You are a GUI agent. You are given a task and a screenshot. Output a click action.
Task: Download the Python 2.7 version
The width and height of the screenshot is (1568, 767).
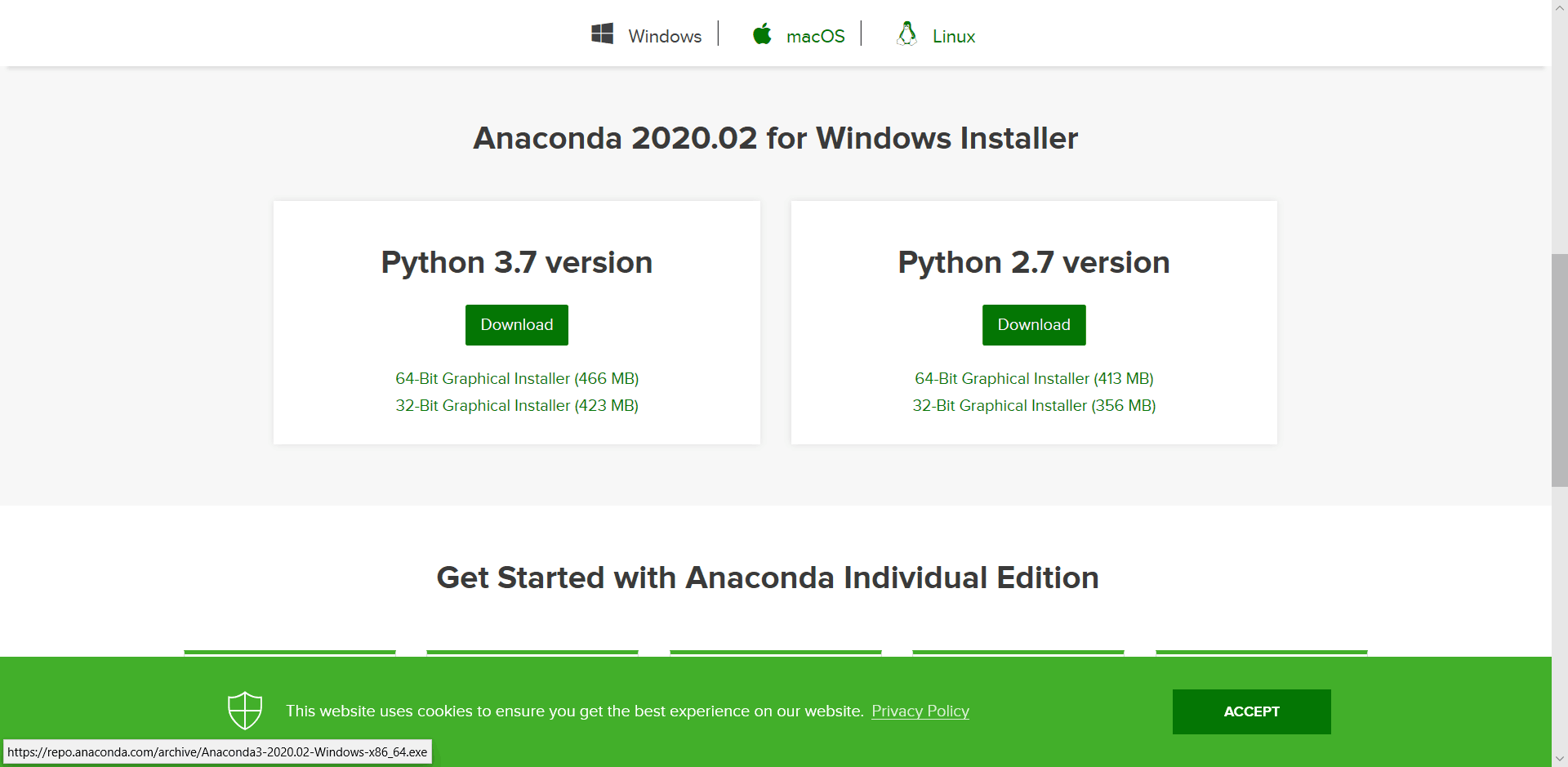[1033, 325]
